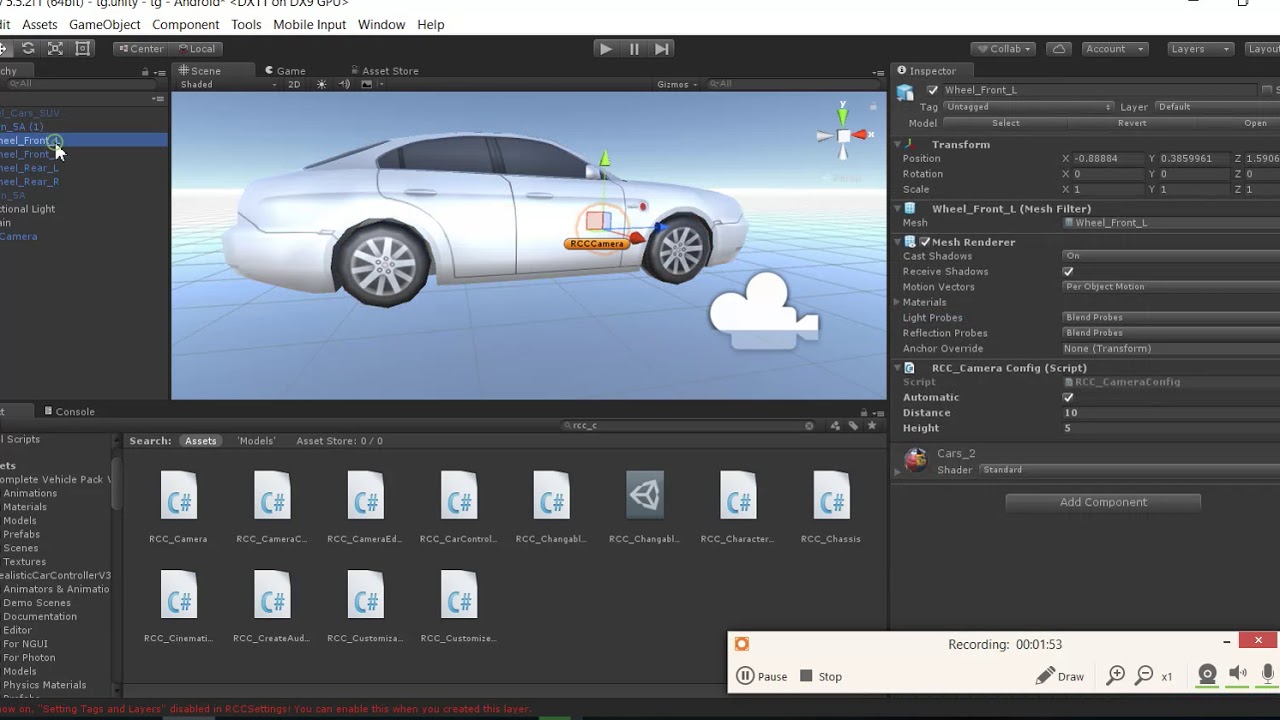This screenshot has width=1280, height=720.
Task: Toggle scene lighting sun icon
Action: 321,84
